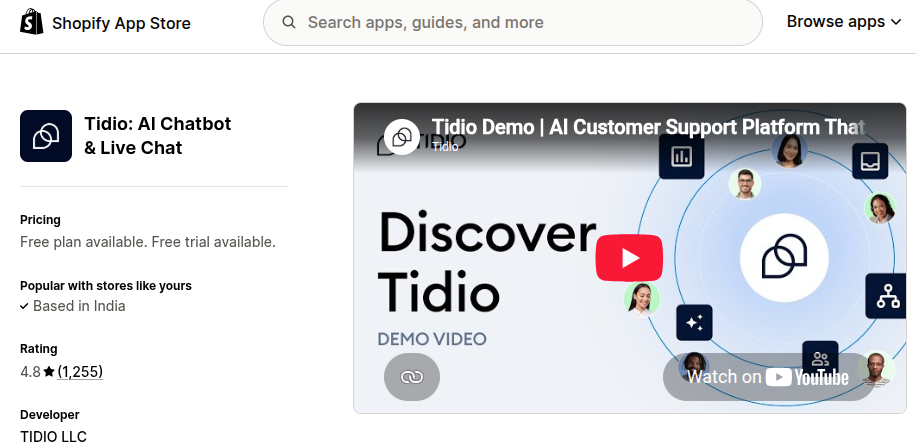The height and width of the screenshot is (443, 916).
Task: Copy video link with chain icon
Action: pyautogui.click(x=412, y=377)
